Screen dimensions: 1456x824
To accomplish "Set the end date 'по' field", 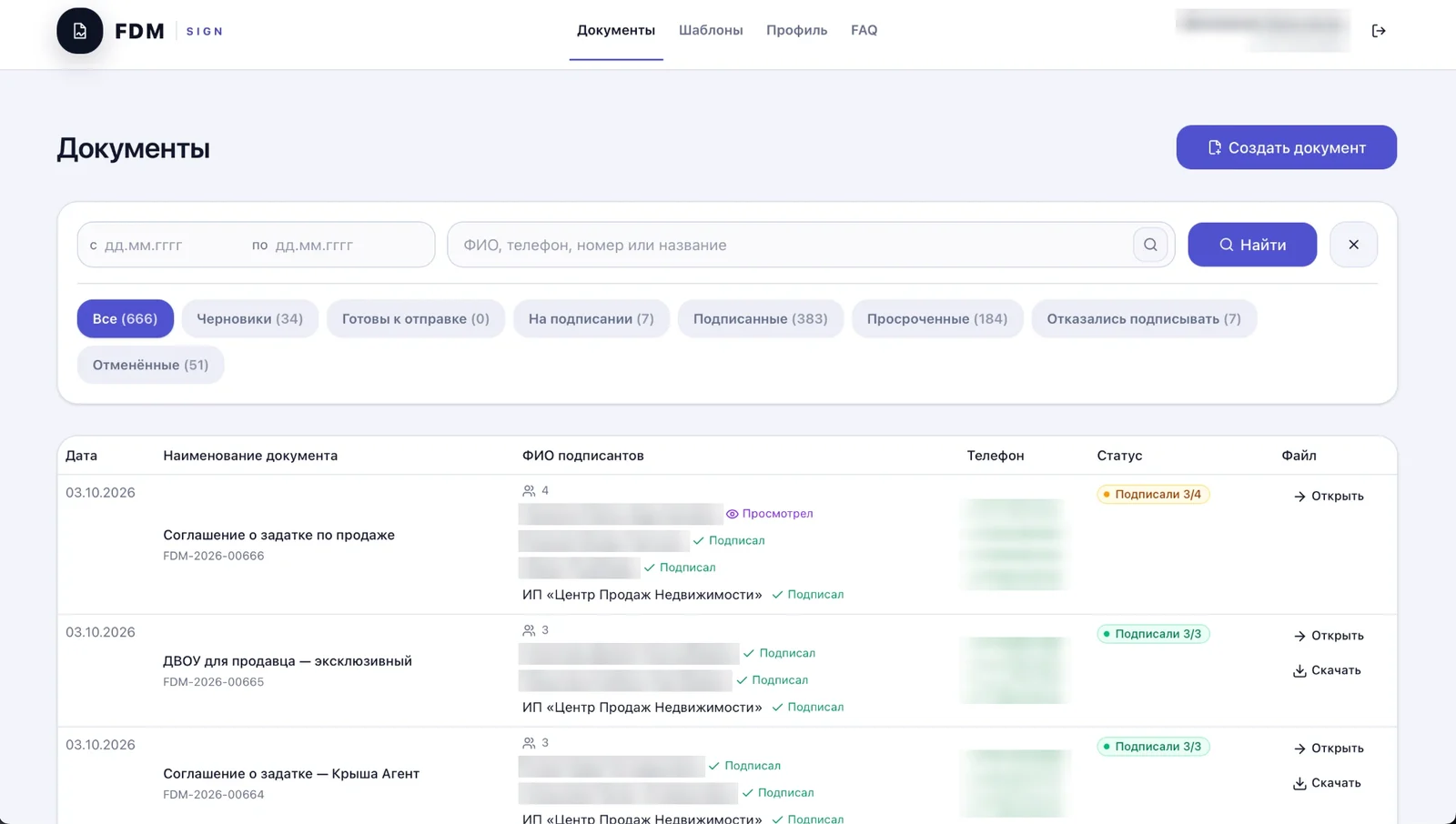I will [328, 246].
